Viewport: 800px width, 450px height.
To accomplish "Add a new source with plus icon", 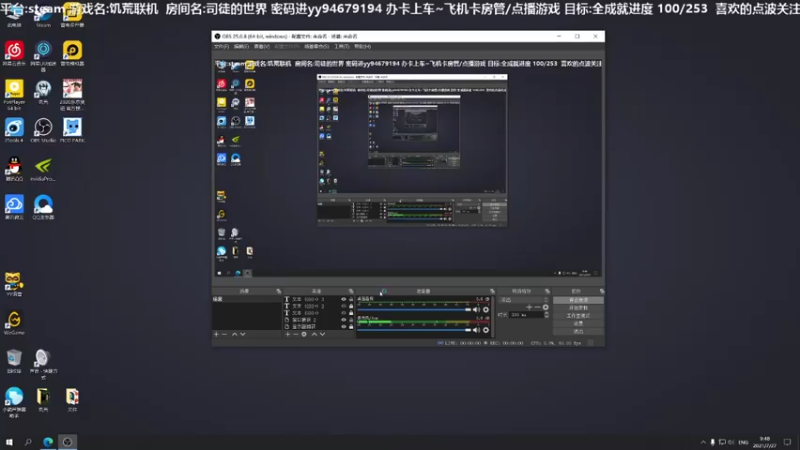I will (x=287, y=334).
